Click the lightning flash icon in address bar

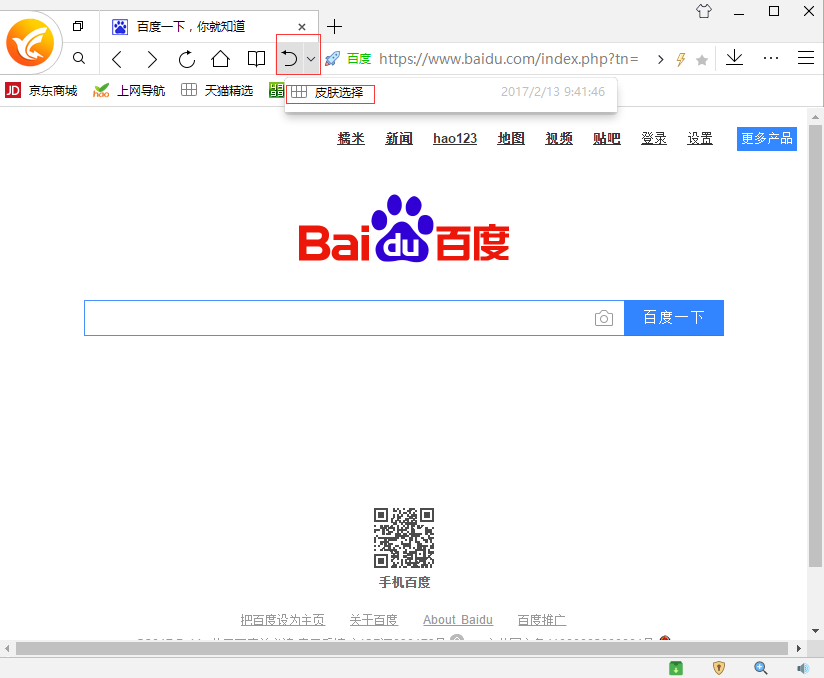(x=679, y=58)
